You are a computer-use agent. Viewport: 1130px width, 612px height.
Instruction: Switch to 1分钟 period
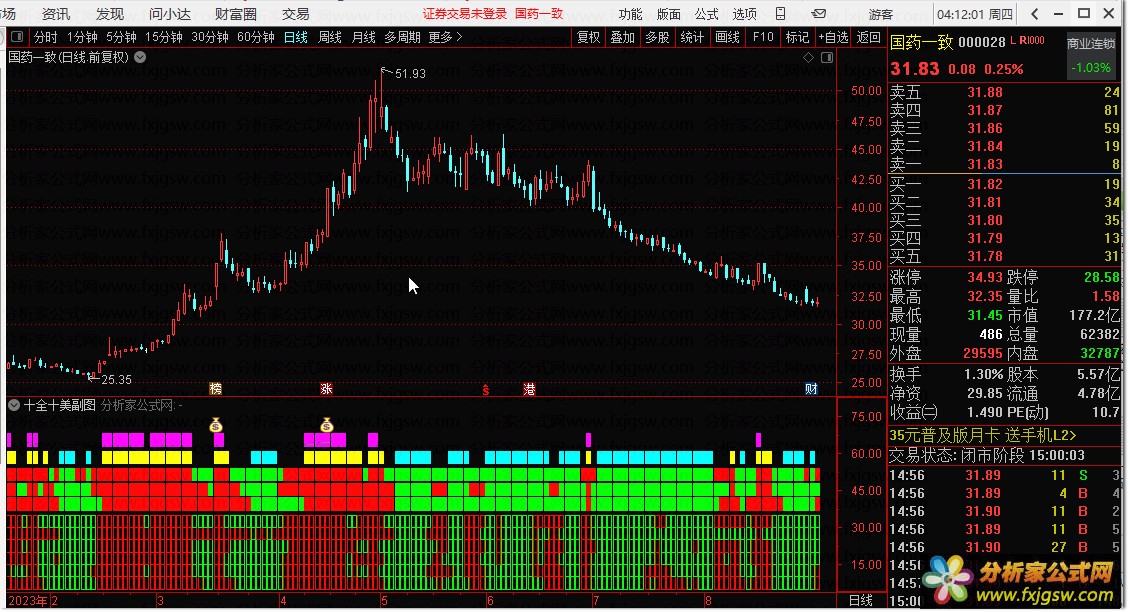[x=82, y=37]
